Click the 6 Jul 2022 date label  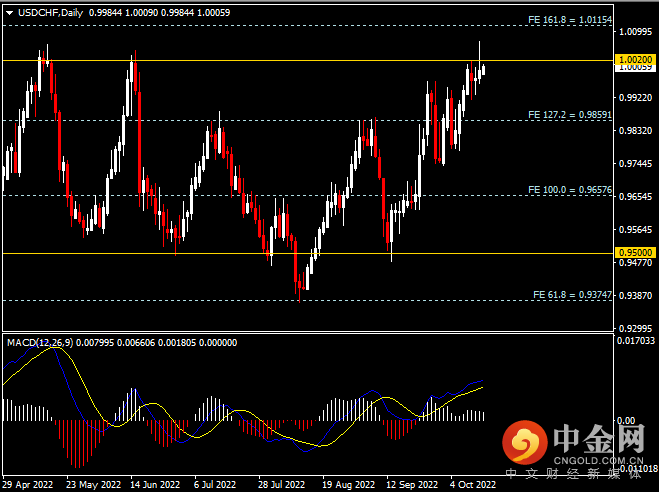click(x=215, y=485)
